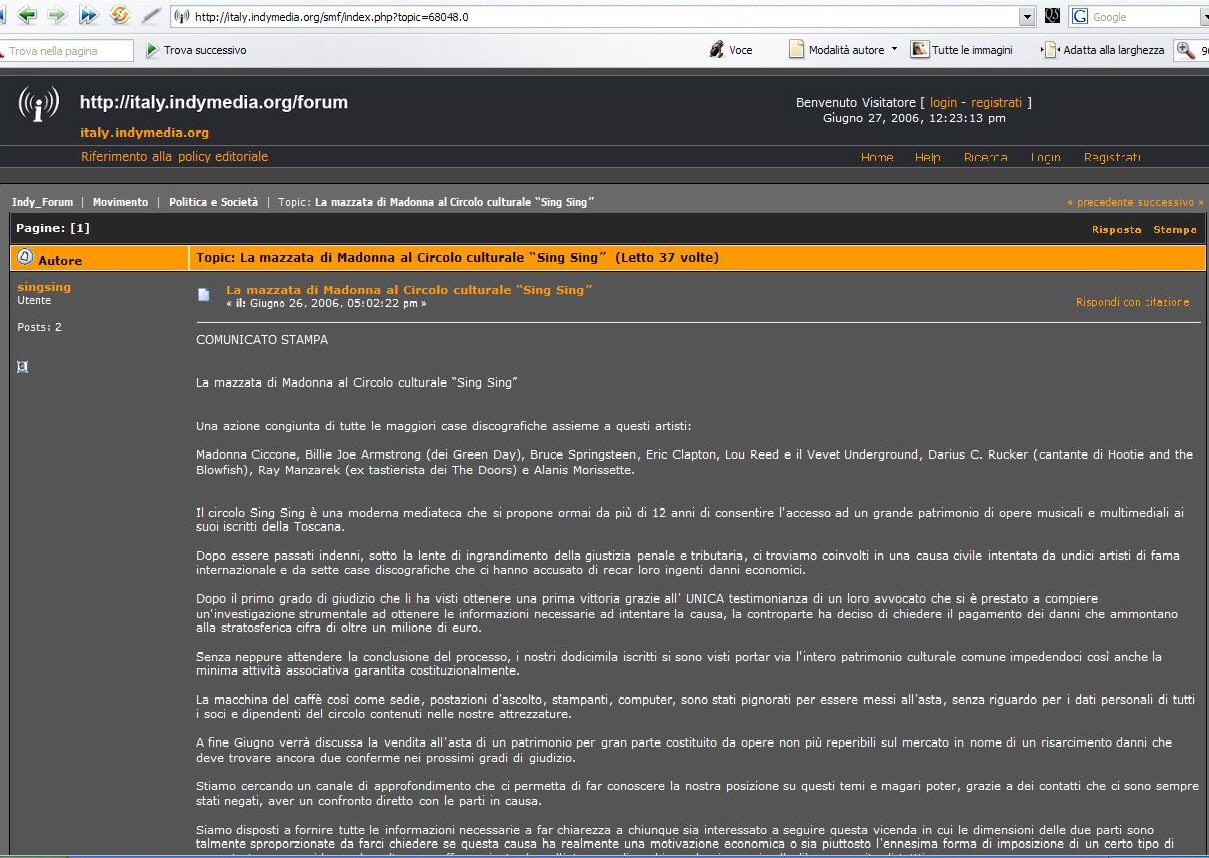Click the zoom magnifier icon

click(1185, 50)
